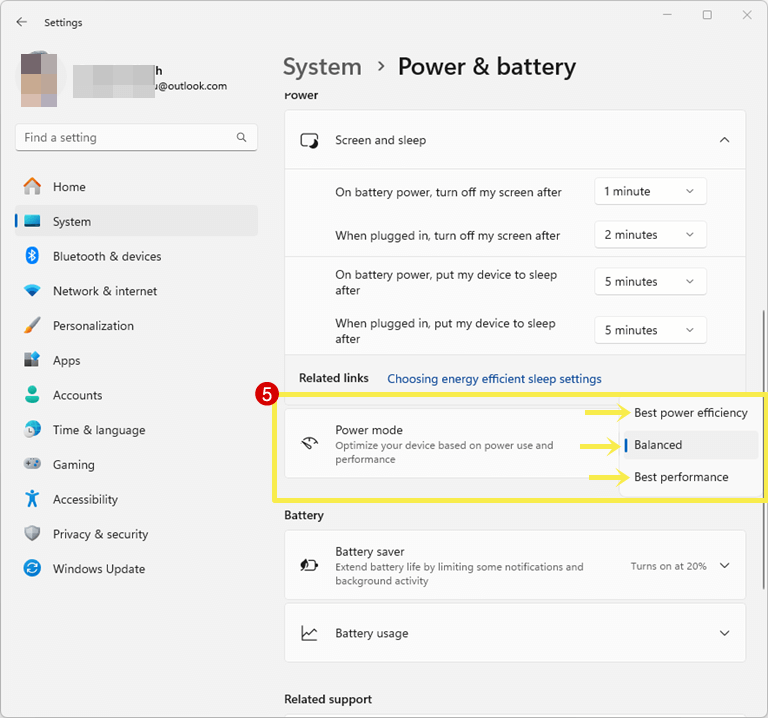Click the search magnifier icon

[x=241, y=137]
